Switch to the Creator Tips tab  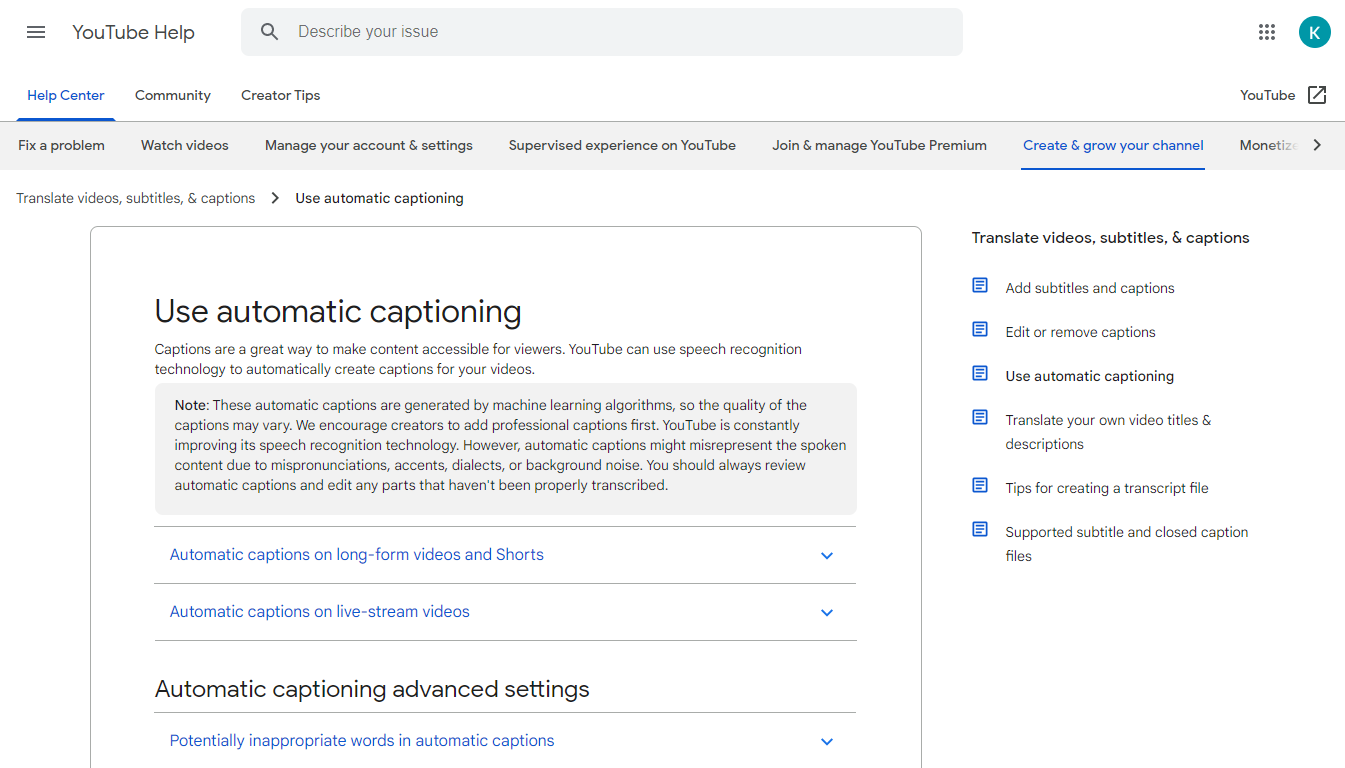click(281, 96)
